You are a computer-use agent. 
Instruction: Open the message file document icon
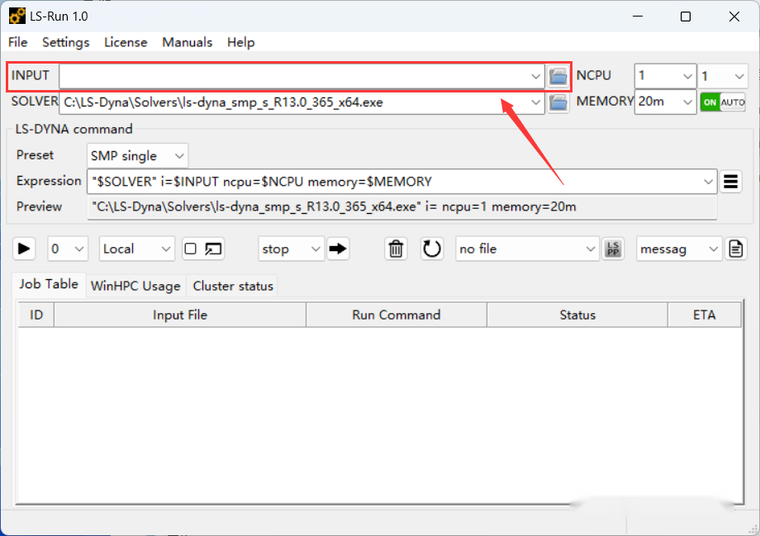click(x=736, y=249)
